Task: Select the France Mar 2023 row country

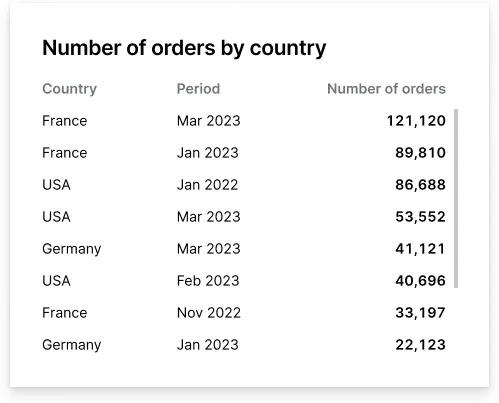Action: [x=65, y=121]
